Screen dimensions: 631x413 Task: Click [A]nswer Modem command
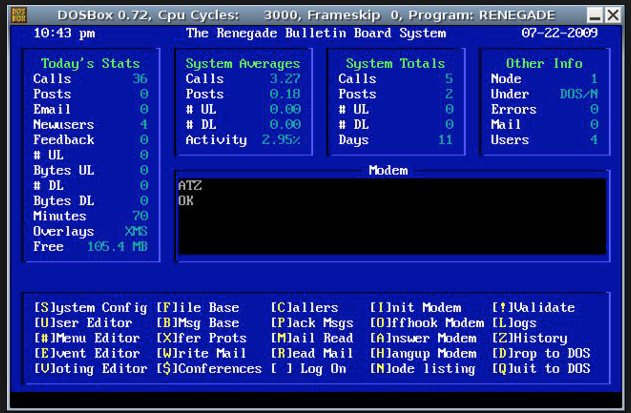coord(423,338)
